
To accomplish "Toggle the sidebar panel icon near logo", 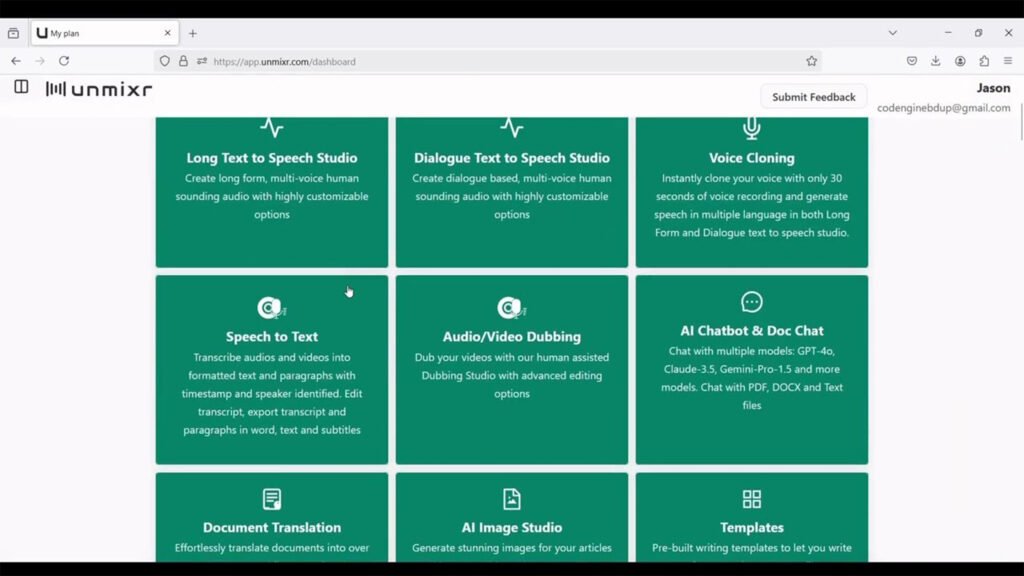I will click(21, 88).
